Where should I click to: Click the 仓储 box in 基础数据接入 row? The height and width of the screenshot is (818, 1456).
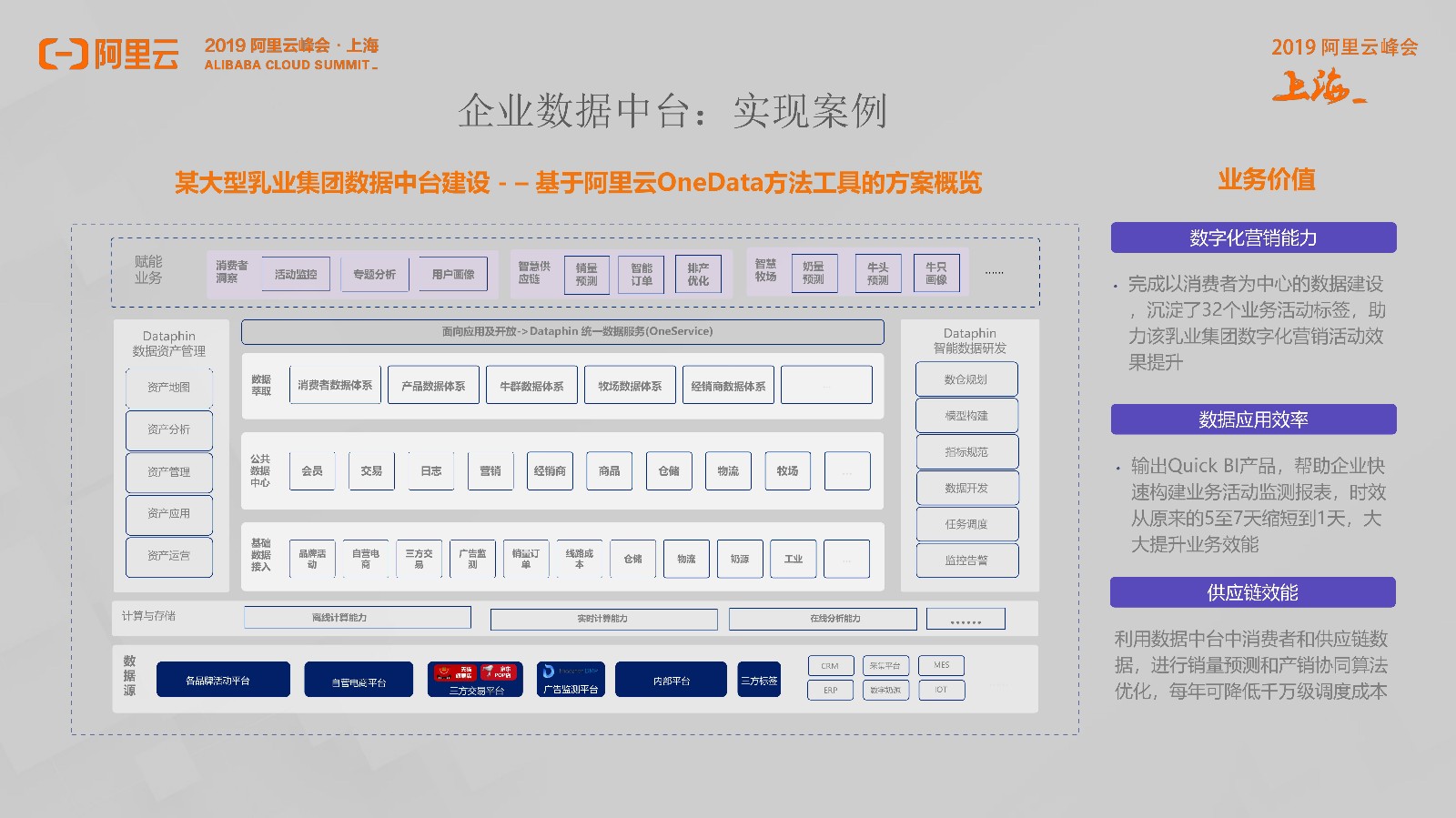click(633, 559)
